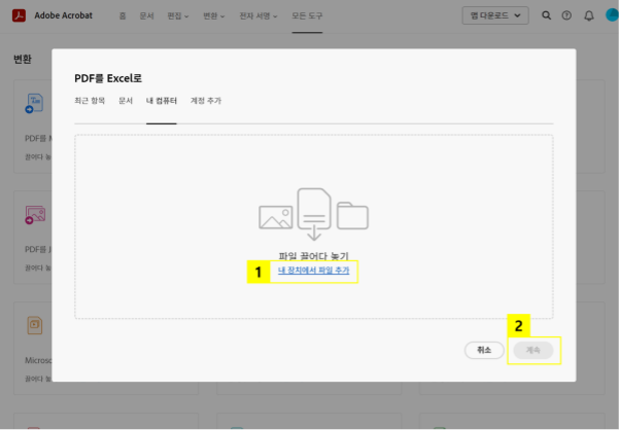Expand the 앱 다운로드 dropdown
Screen dimensions: 620x431
495,15
